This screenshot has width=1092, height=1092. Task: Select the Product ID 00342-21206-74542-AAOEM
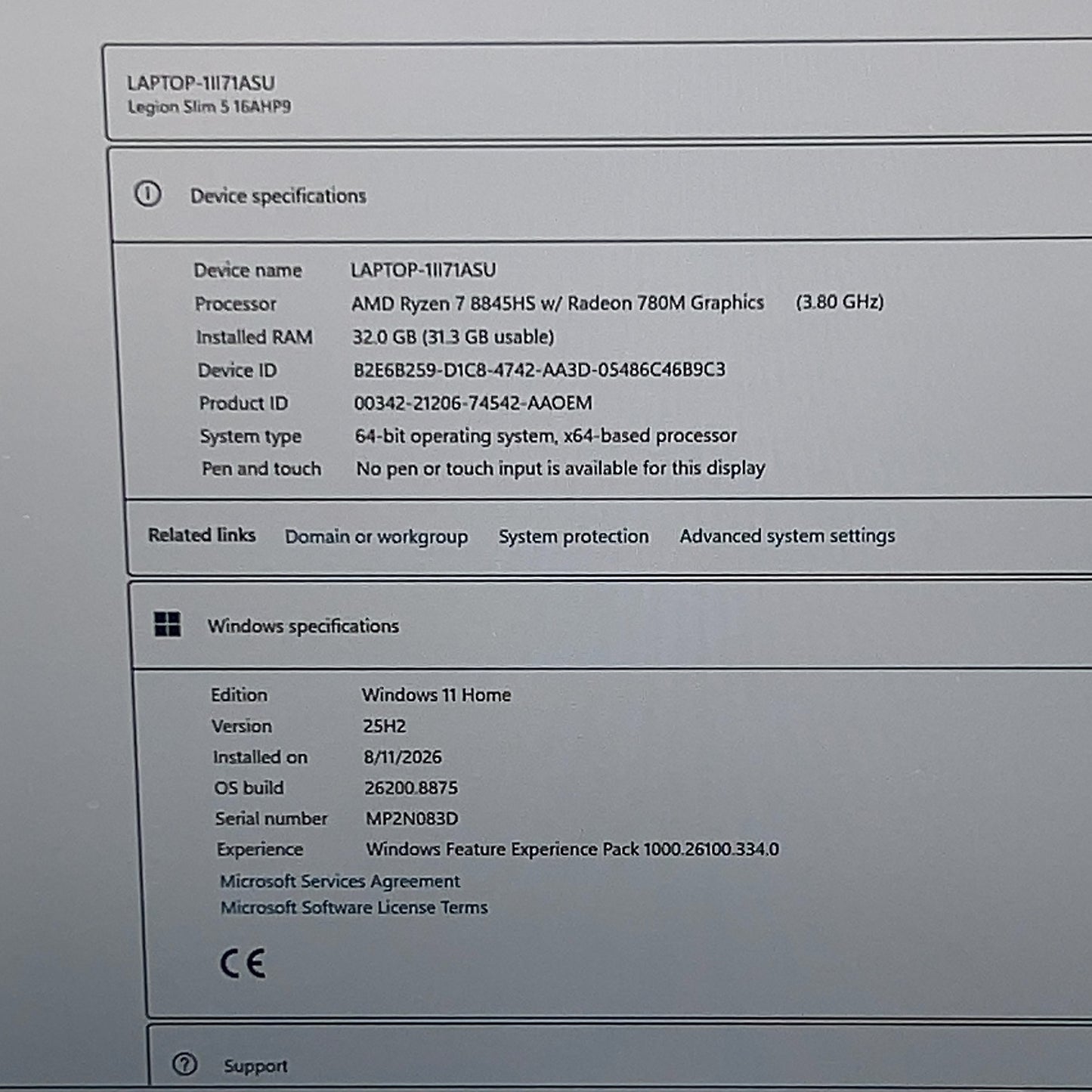pyautogui.click(x=473, y=403)
